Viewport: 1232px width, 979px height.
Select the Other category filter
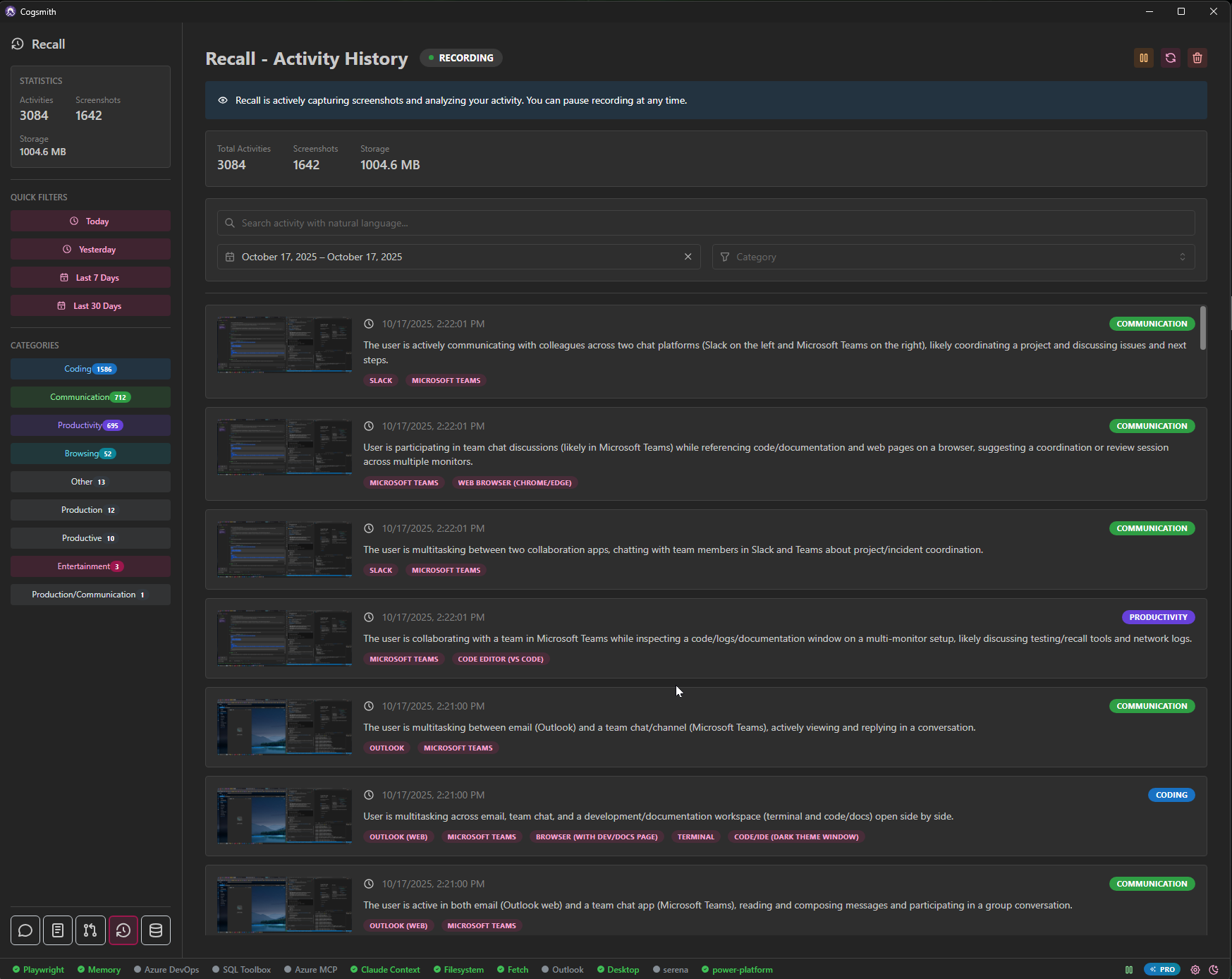tap(90, 482)
